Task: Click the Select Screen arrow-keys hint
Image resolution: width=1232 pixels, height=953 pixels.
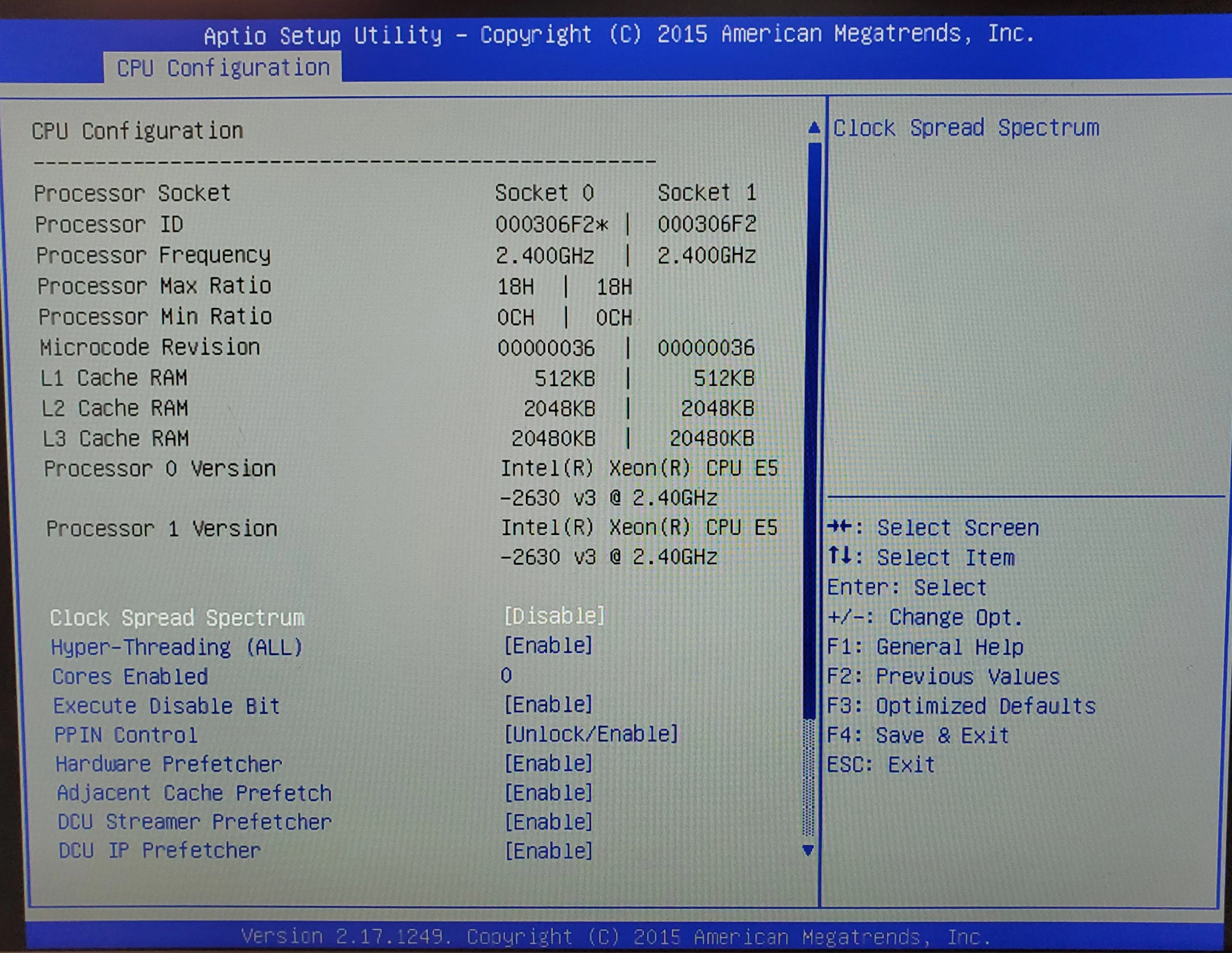Action: click(933, 528)
